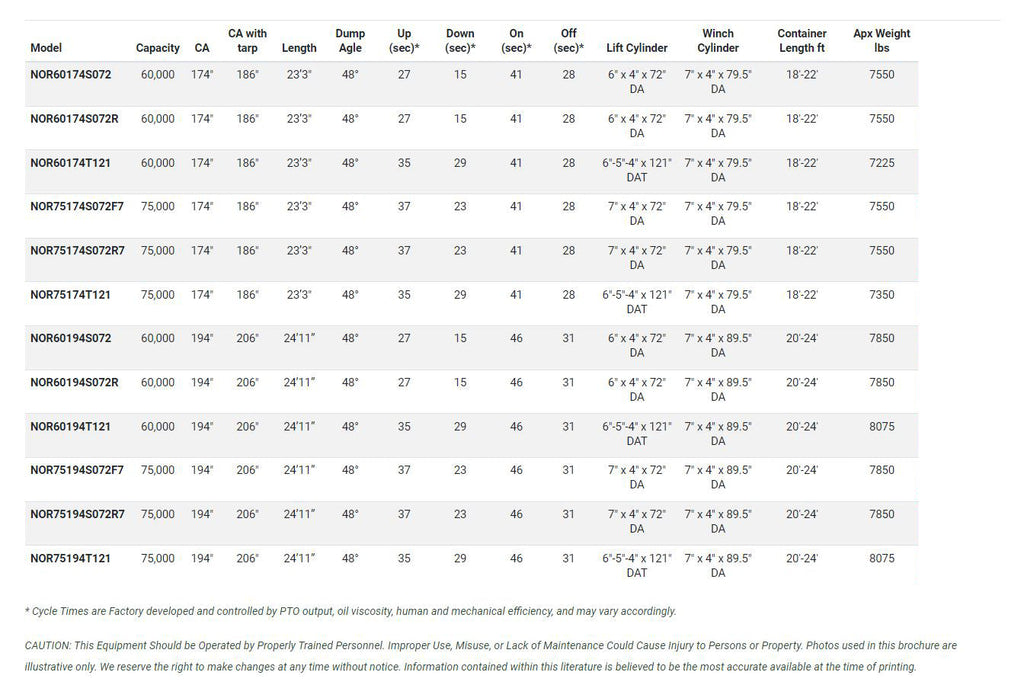The width and height of the screenshot is (1024, 685).
Task: Select model NOR75174S072F7
Action: (77, 206)
